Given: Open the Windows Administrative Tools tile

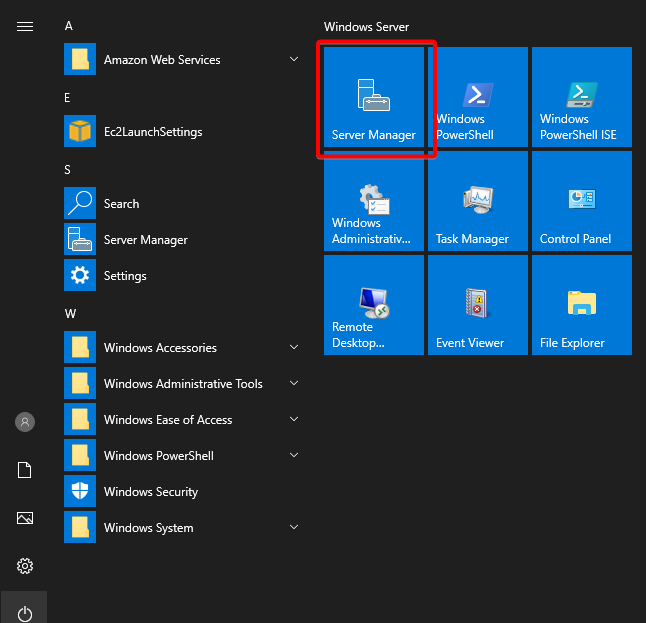Looking at the screenshot, I should click(374, 201).
